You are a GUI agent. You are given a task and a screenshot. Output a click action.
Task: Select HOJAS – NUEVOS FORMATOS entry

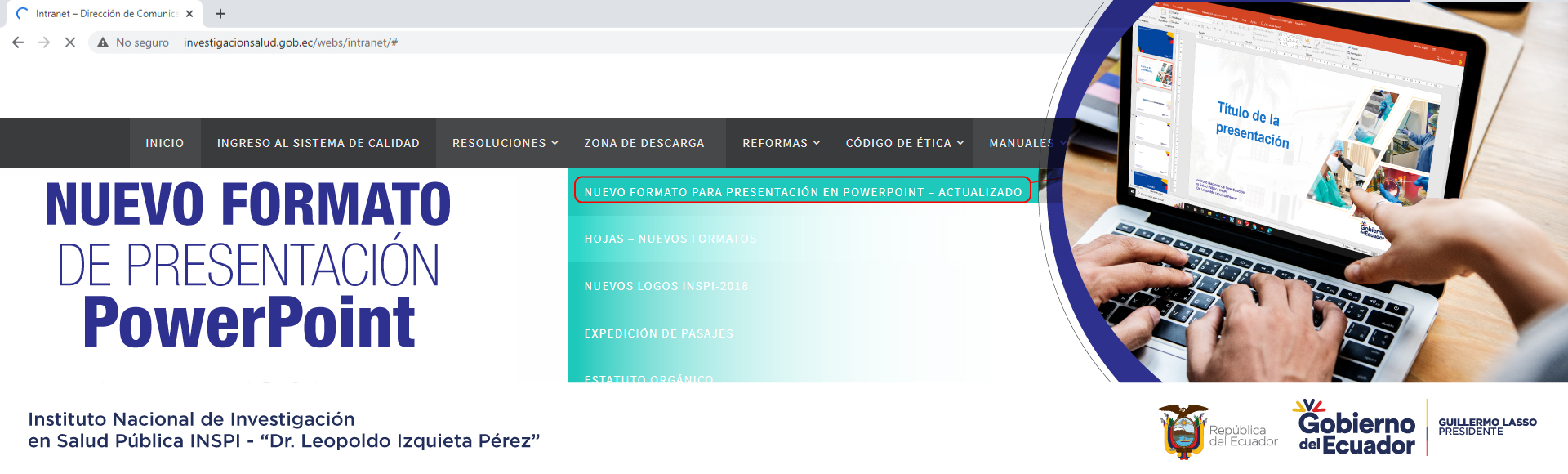[670, 239]
